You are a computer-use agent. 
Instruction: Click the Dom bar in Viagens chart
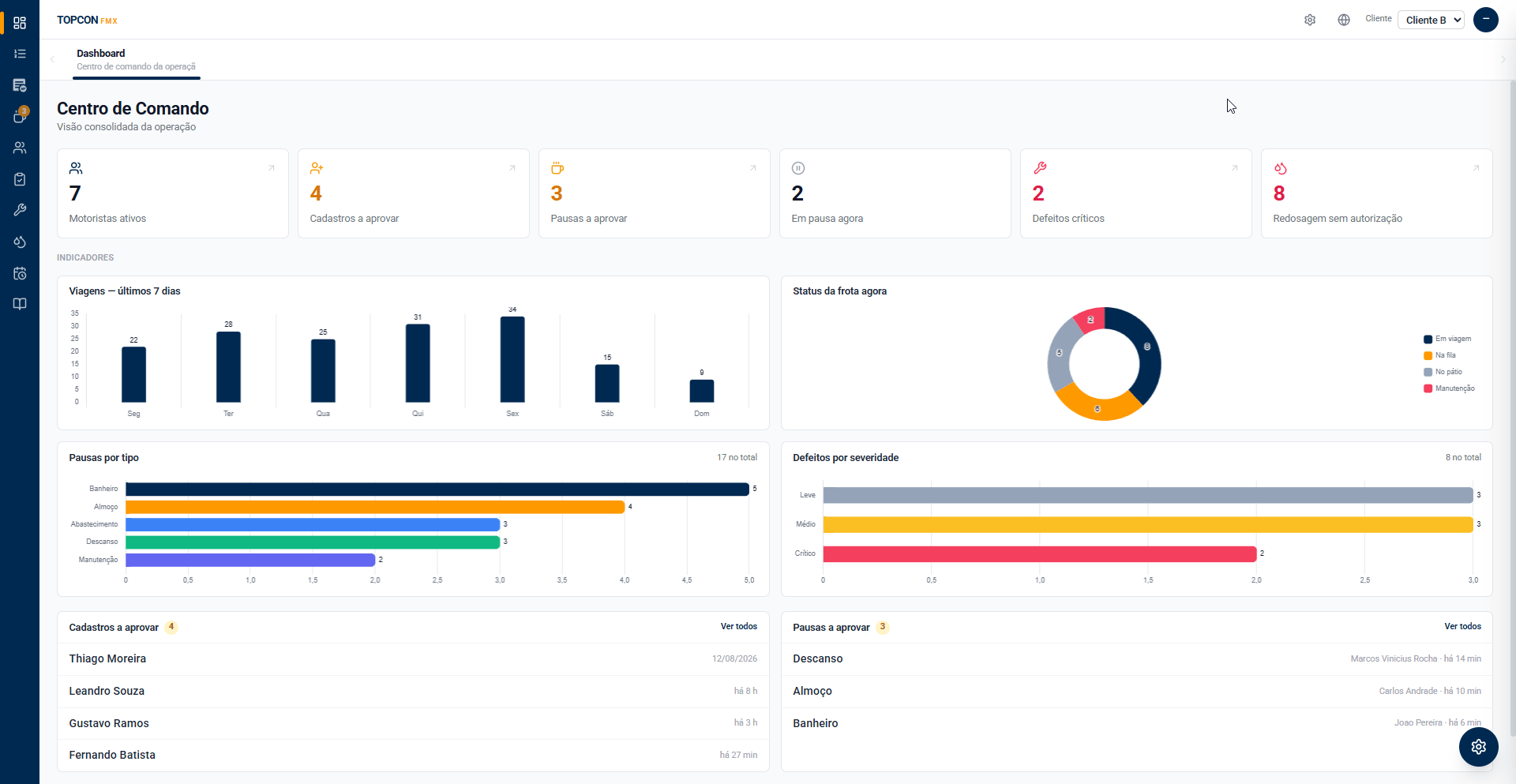[x=702, y=391]
